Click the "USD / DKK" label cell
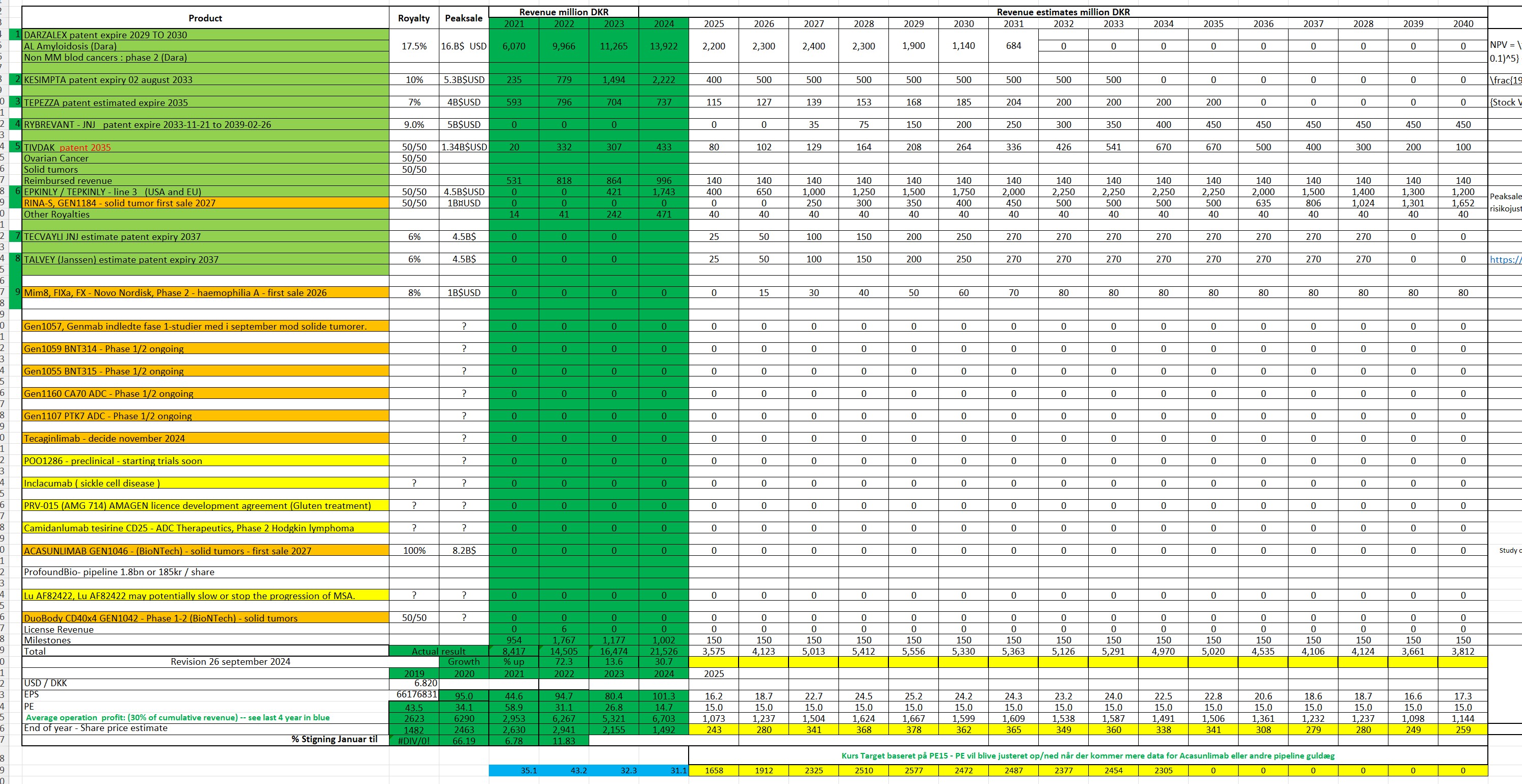1522x784 pixels. [x=205, y=683]
